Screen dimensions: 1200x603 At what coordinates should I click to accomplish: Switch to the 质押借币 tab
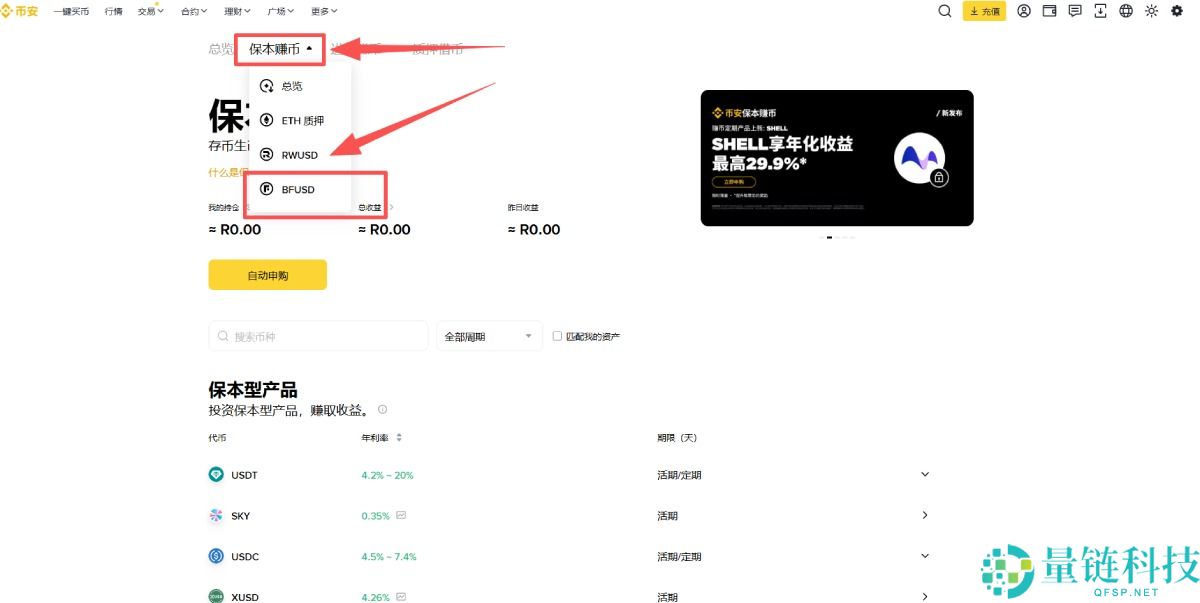click(x=435, y=48)
